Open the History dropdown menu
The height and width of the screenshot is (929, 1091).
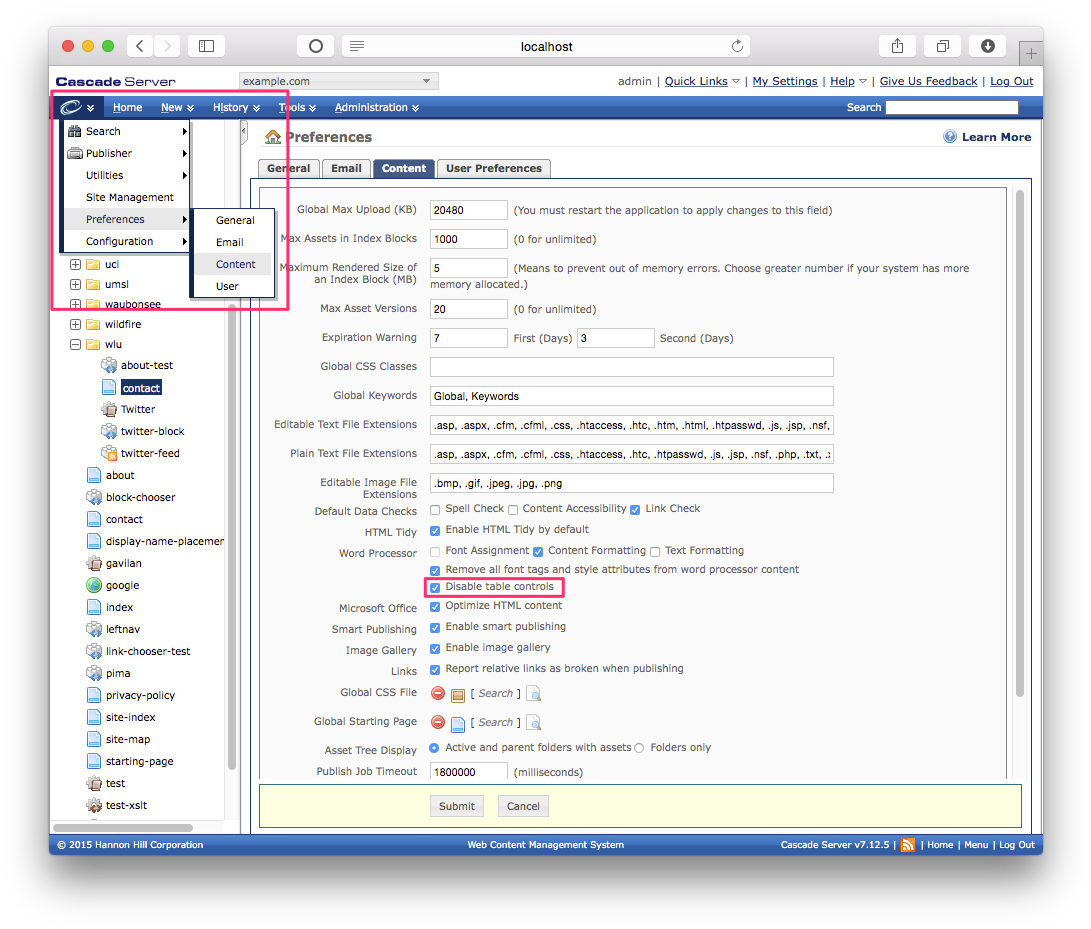[237, 107]
